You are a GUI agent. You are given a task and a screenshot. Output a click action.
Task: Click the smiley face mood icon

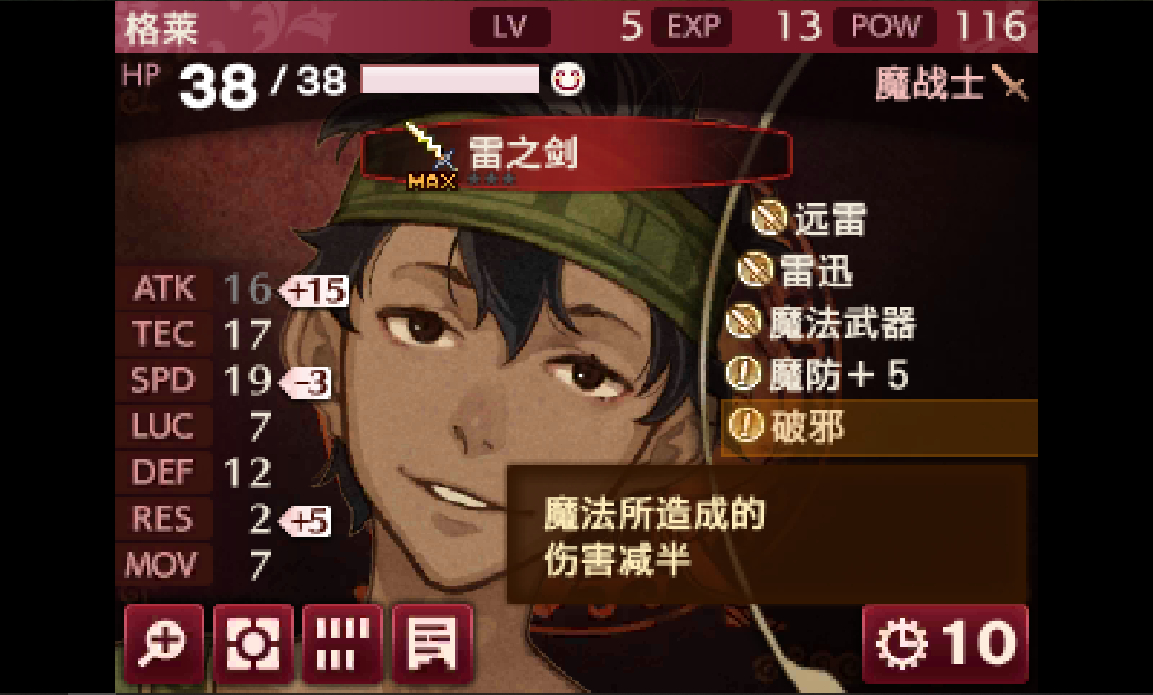[x=568, y=79]
